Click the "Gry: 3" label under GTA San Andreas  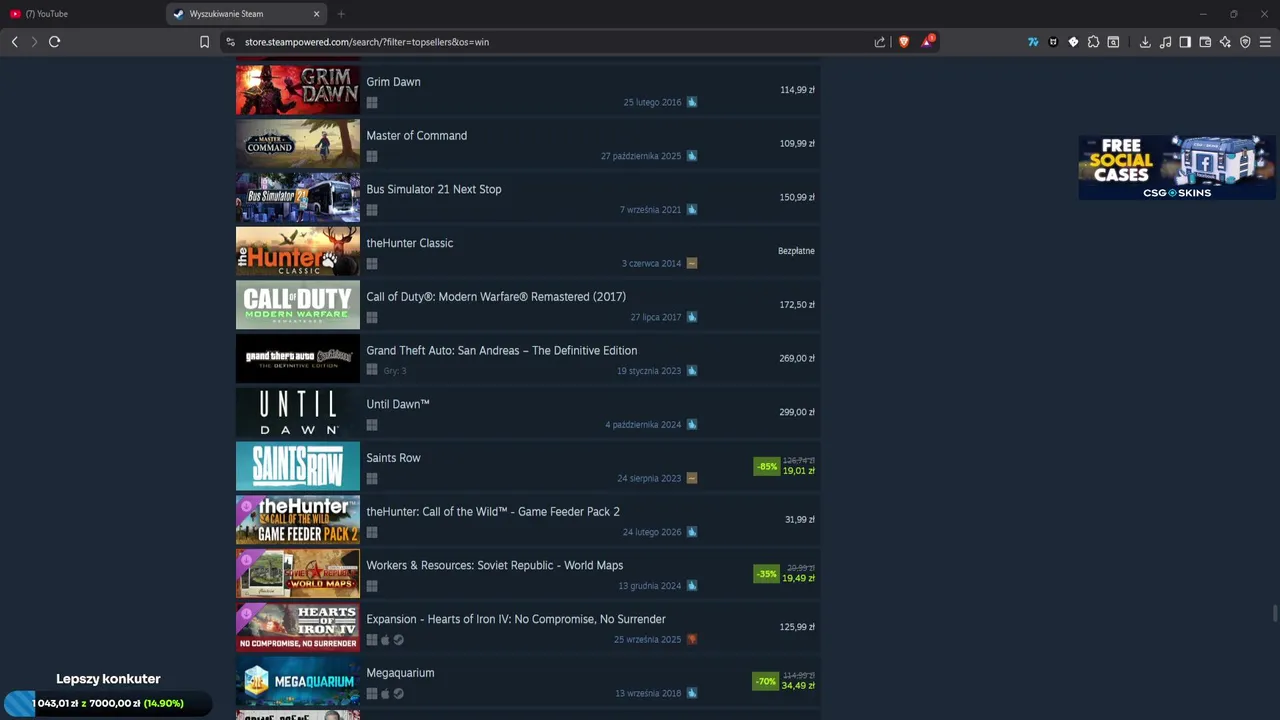[395, 371]
